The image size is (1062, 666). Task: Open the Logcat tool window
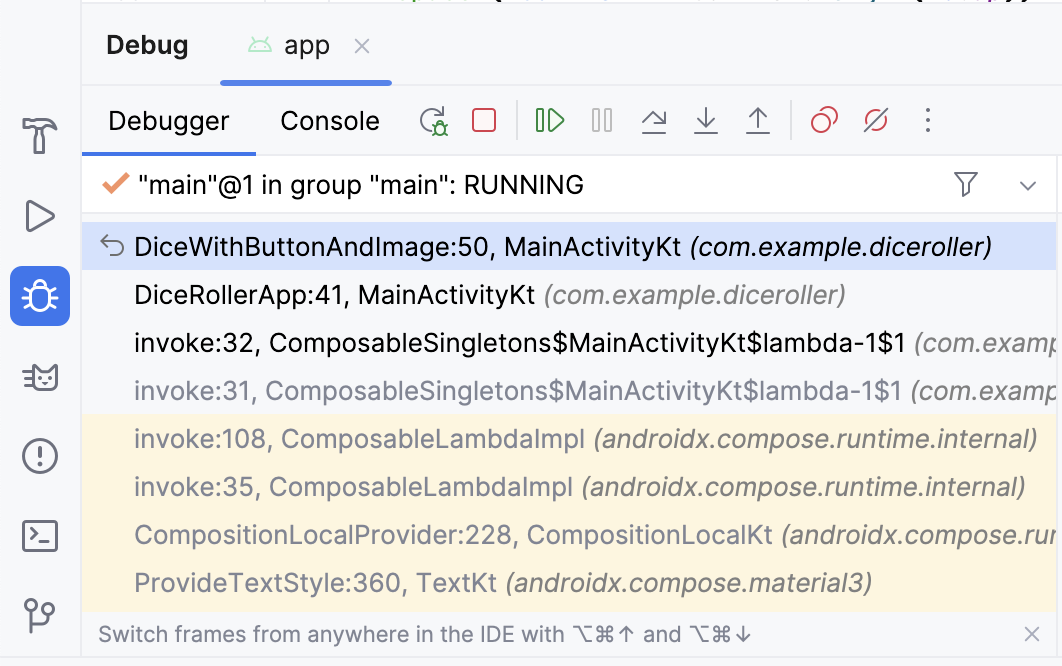pyautogui.click(x=40, y=376)
